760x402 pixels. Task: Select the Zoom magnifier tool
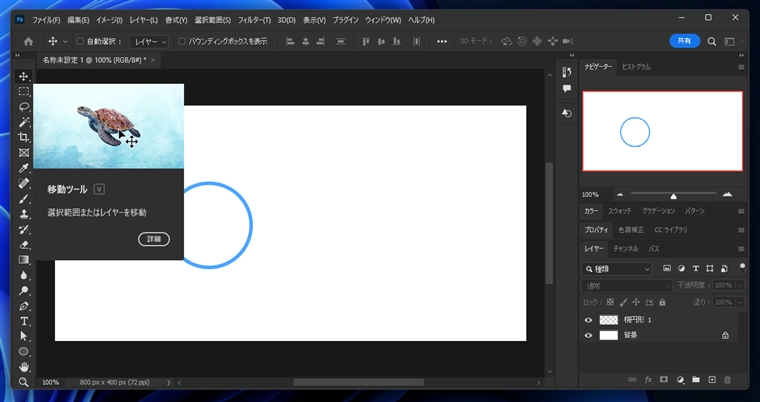point(24,382)
